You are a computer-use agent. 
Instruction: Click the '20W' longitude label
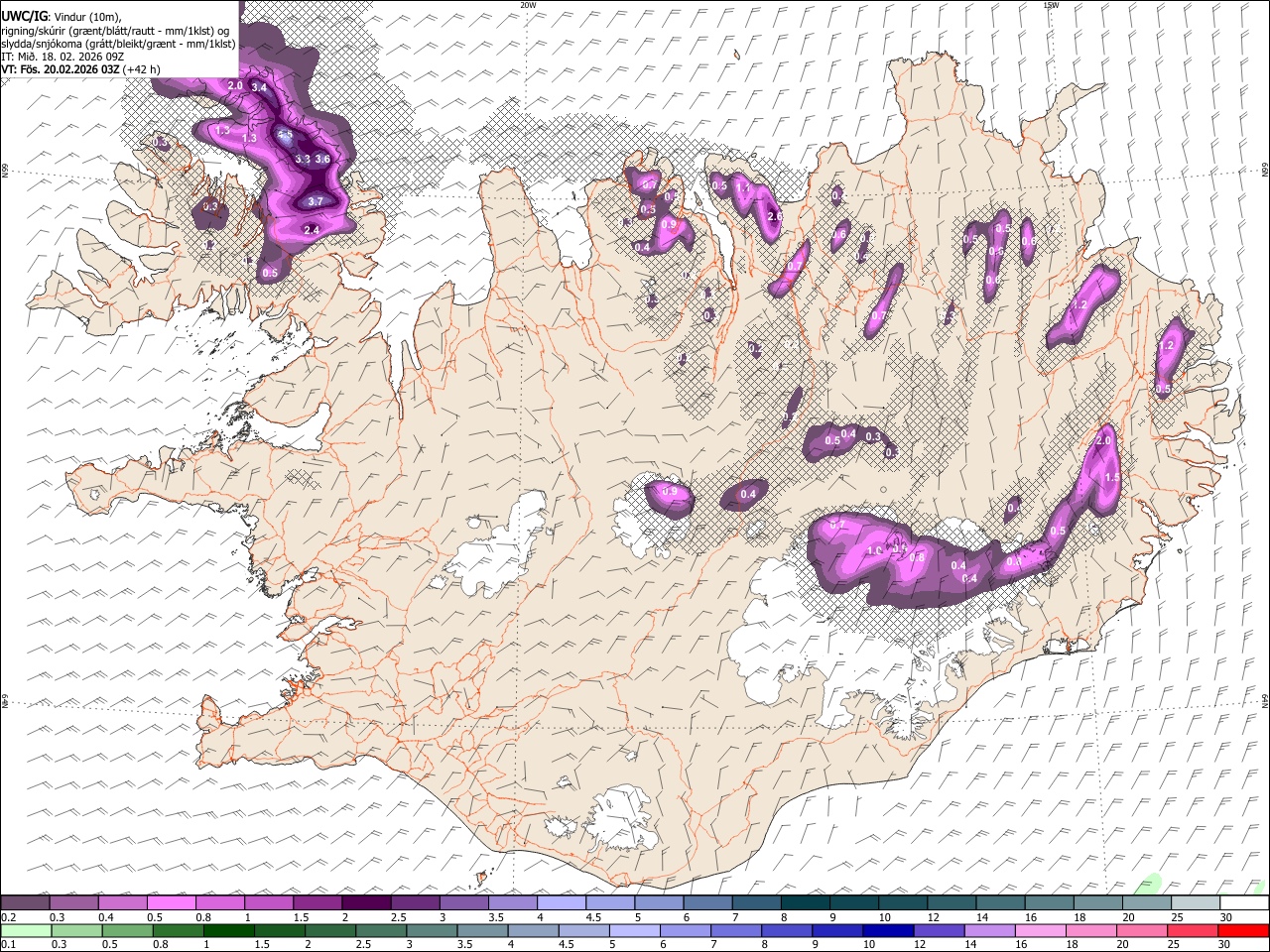(529, 5)
